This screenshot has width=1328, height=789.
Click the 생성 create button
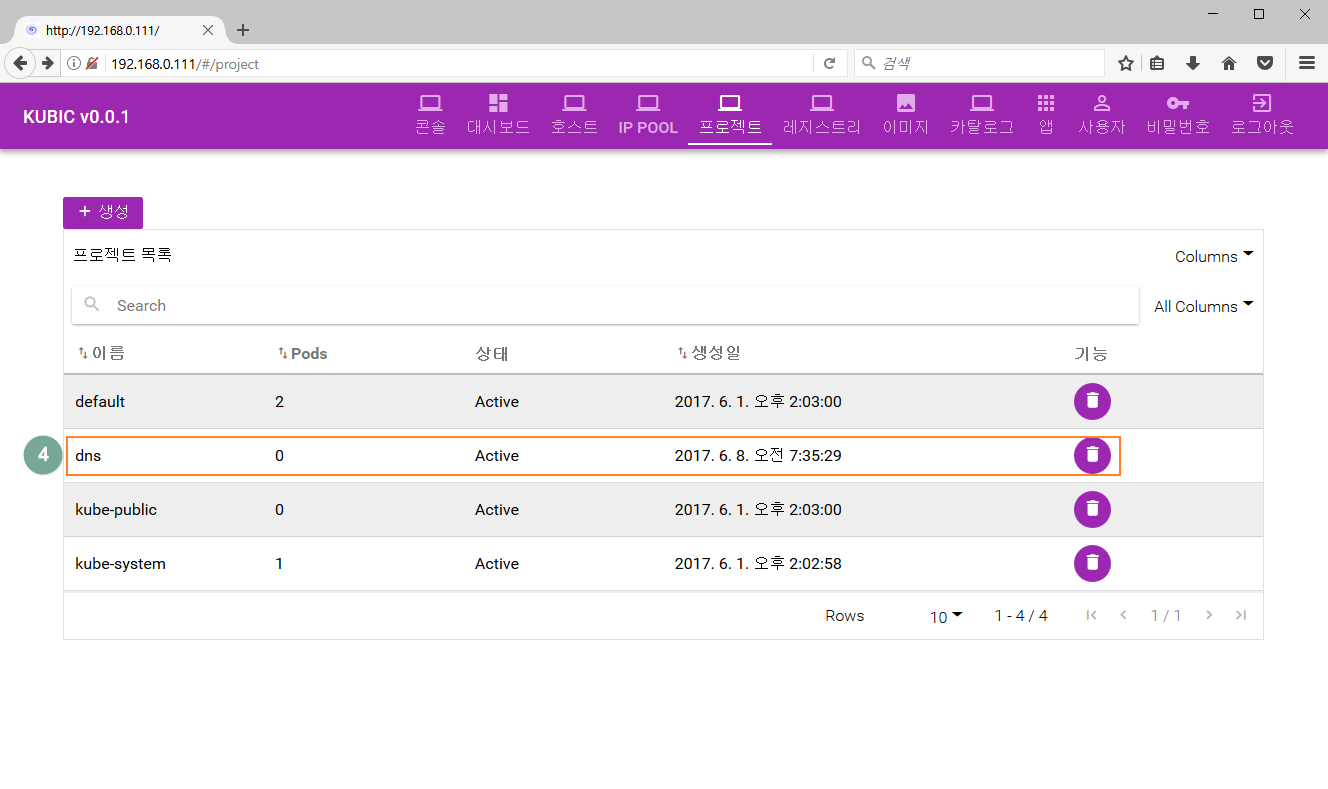click(x=103, y=212)
